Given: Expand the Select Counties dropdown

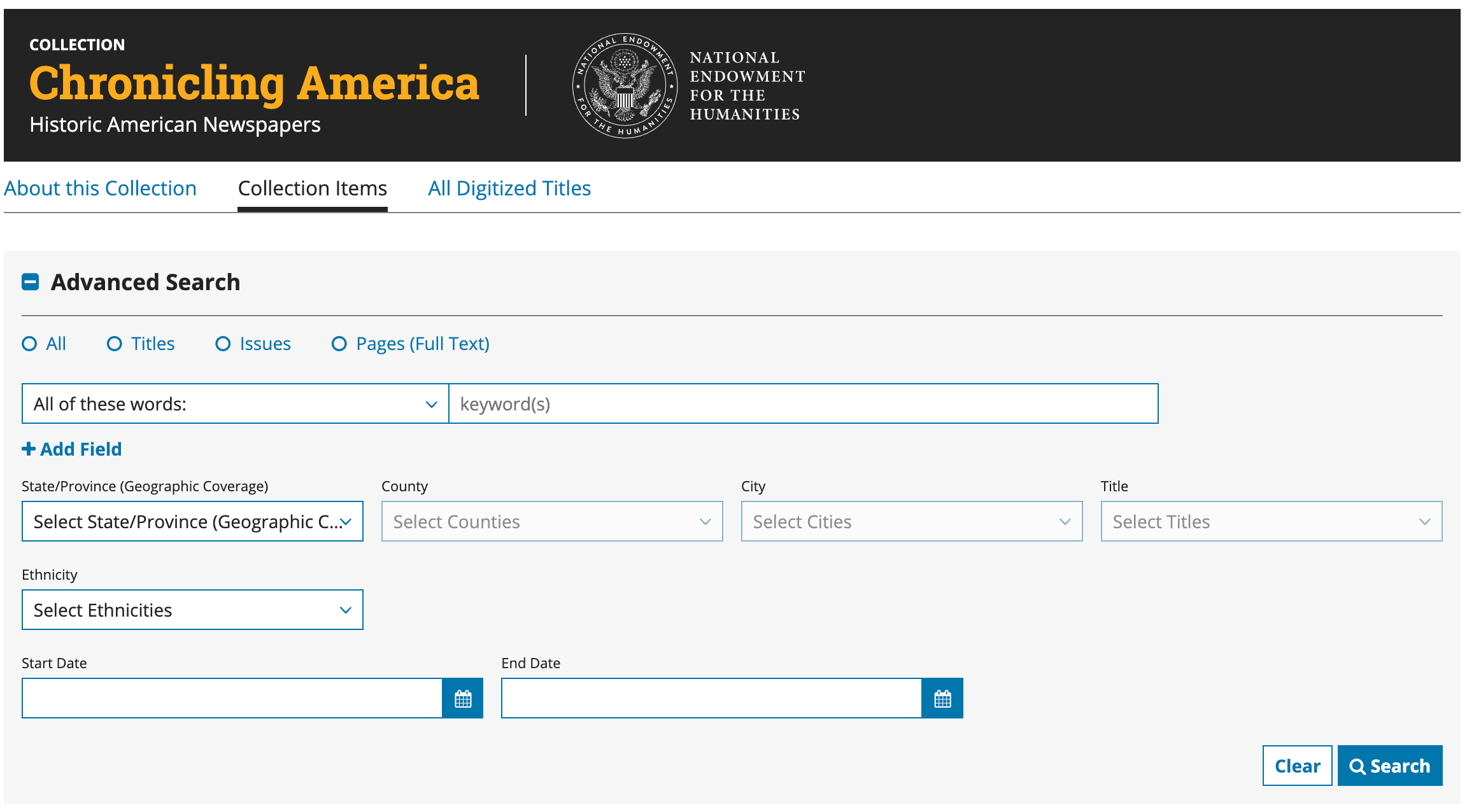Looking at the screenshot, I should coord(551,522).
